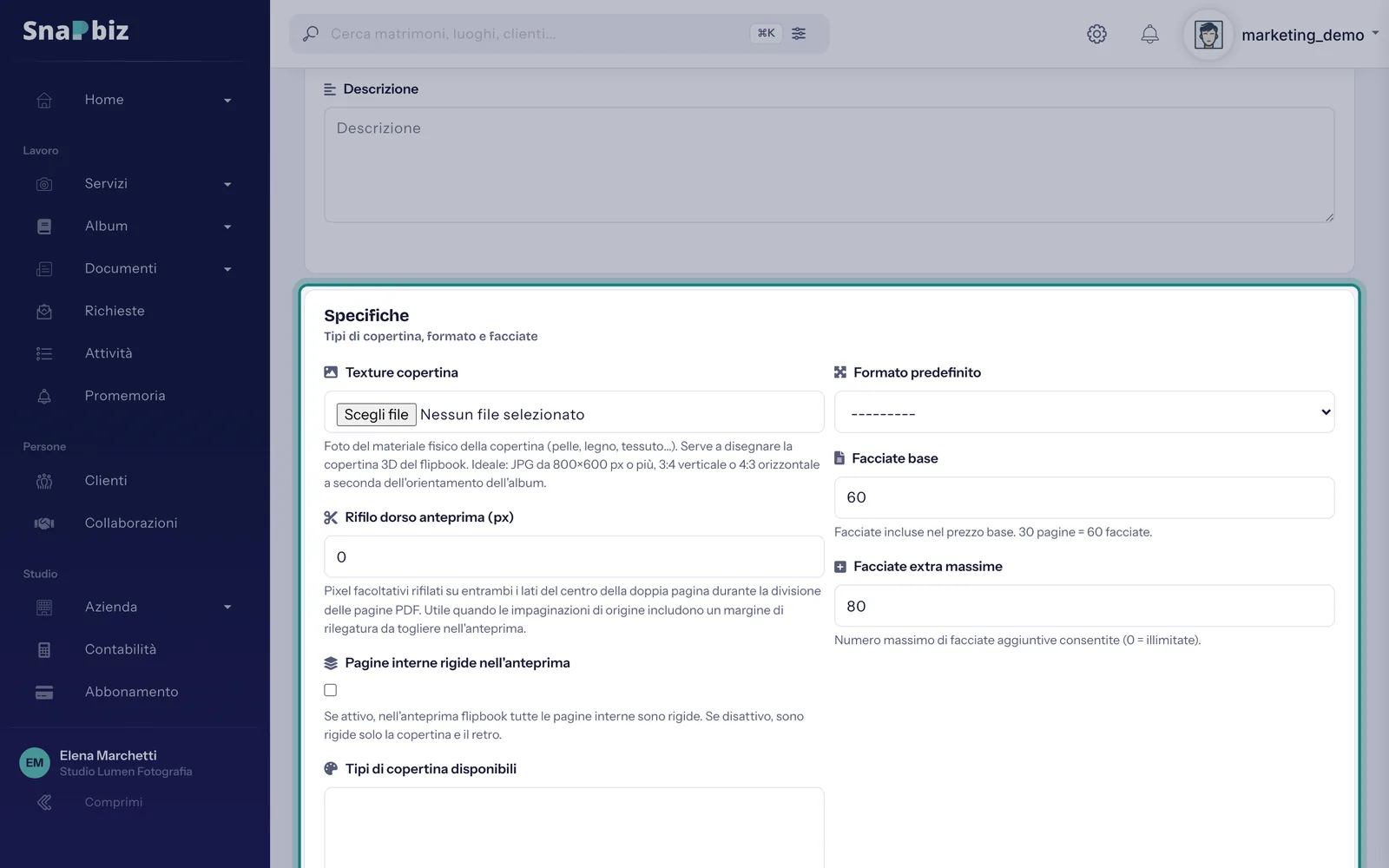Click the Clienti people icon
Screen dimensions: 1389x868
(44, 481)
